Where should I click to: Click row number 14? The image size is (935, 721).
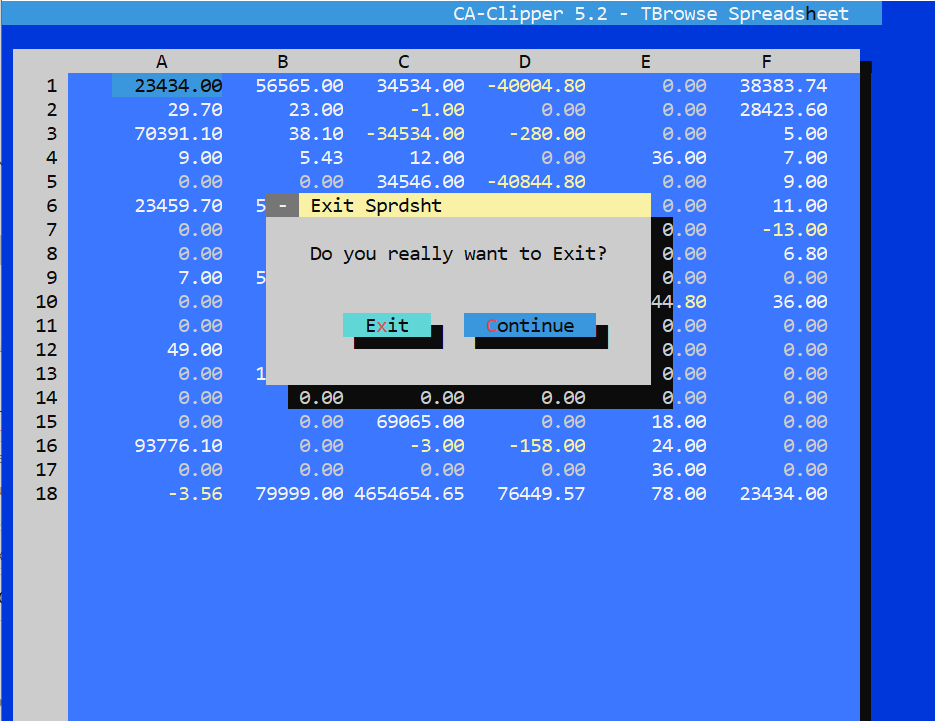tap(47, 397)
